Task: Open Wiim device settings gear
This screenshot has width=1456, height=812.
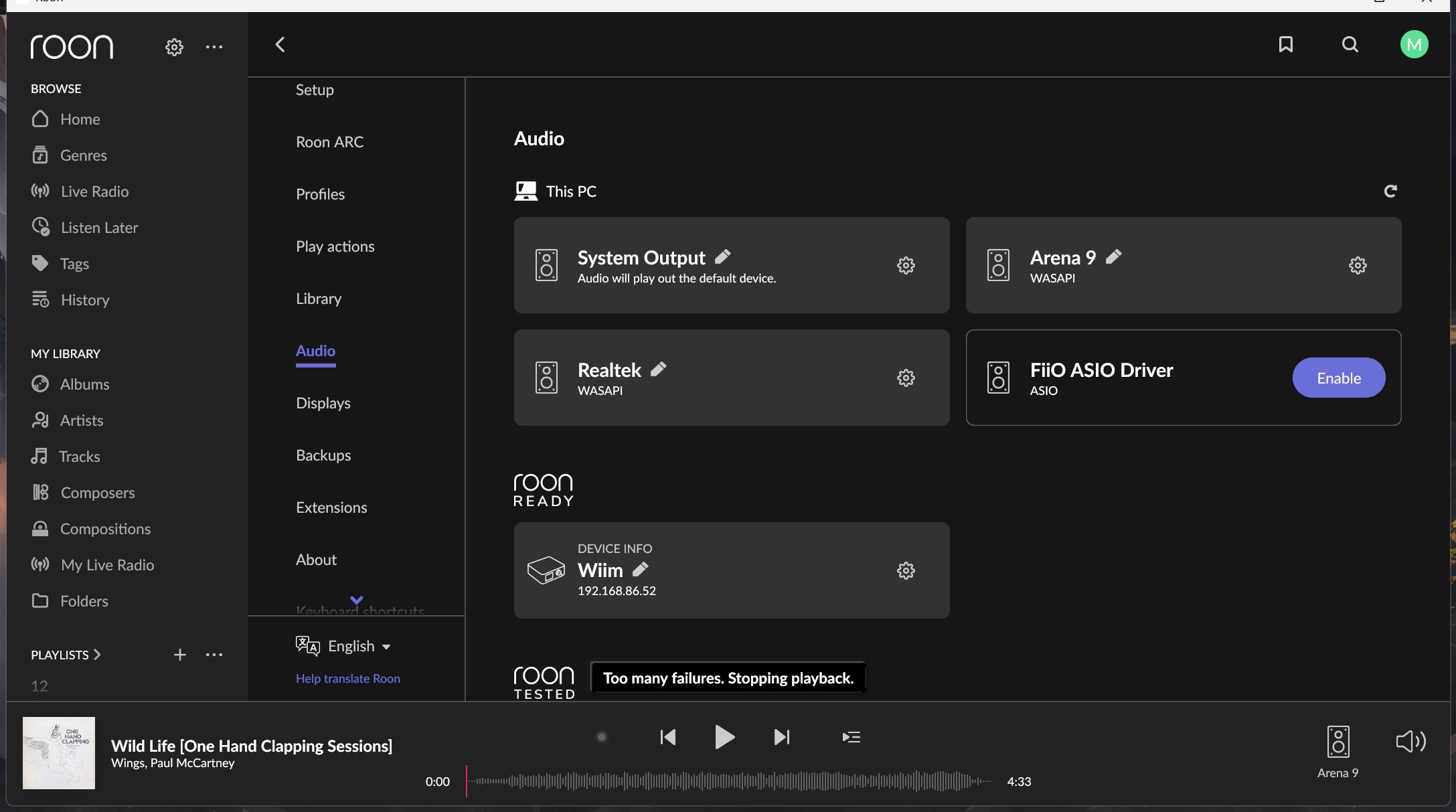Action: click(x=906, y=570)
